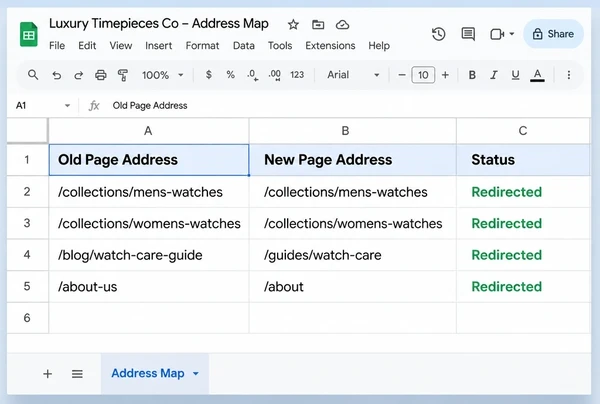Screen dimensions: 600x404
Task: Click the Share button
Action: tap(553, 34)
